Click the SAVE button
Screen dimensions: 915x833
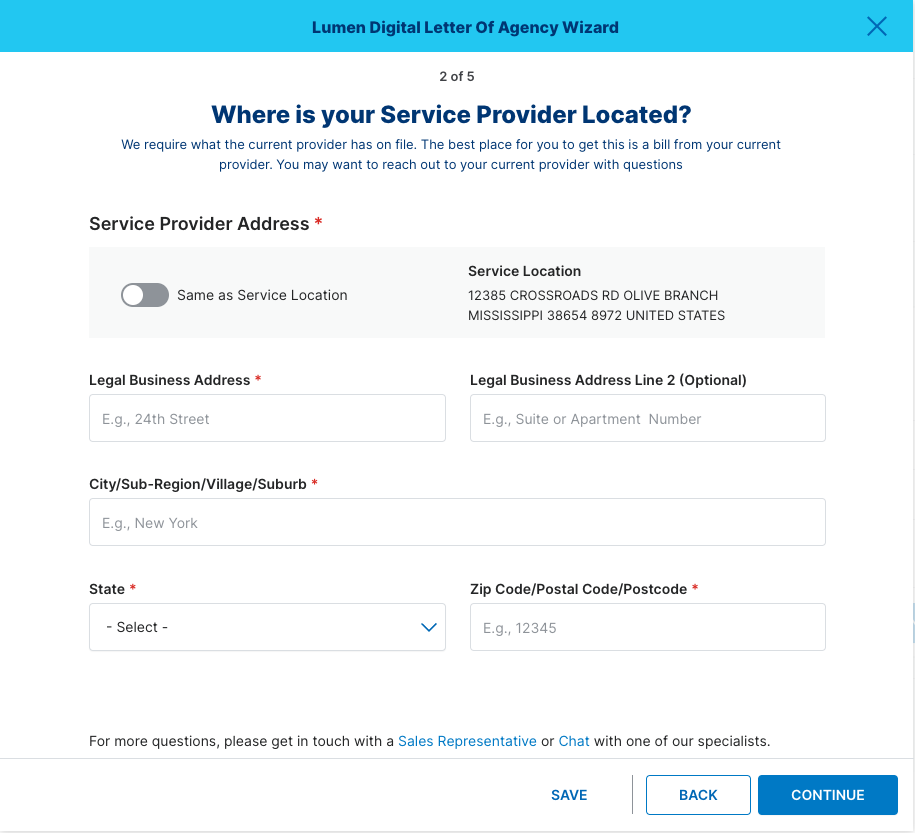(569, 795)
